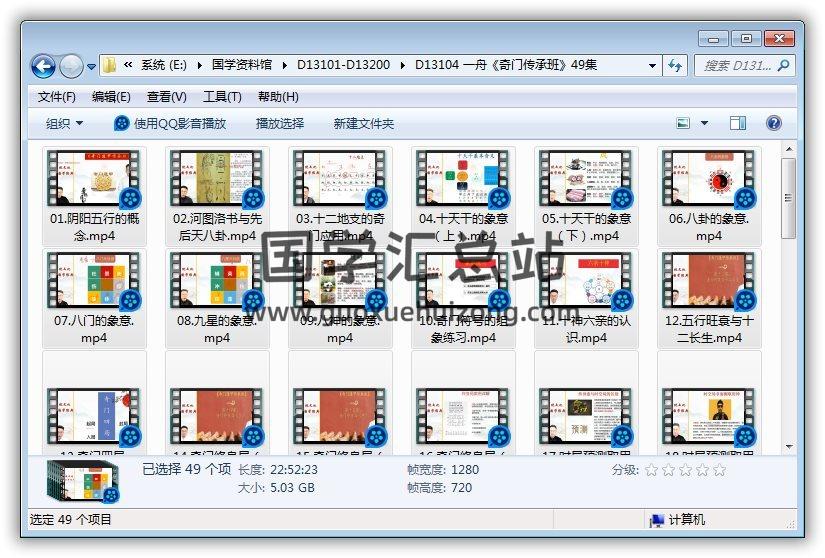This screenshot has width=825, height=558.
Task: Select D13104 一舟《奇门传承班》49集 breadcrumb
Action: [x=506, y=65]
